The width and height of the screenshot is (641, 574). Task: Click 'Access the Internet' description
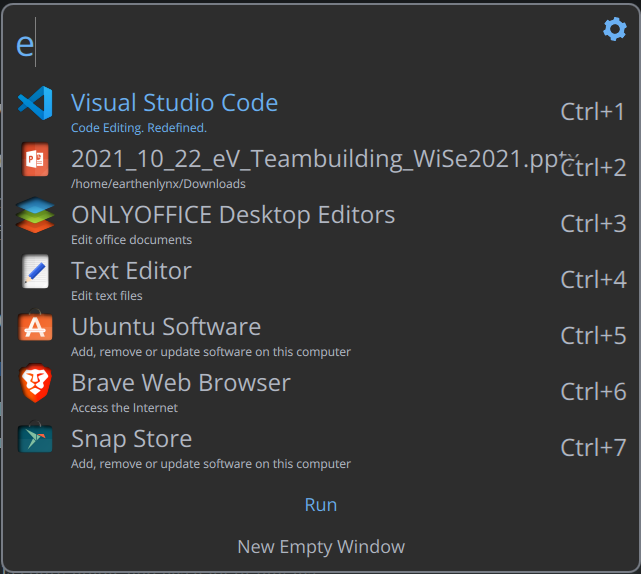click(124, 408)
